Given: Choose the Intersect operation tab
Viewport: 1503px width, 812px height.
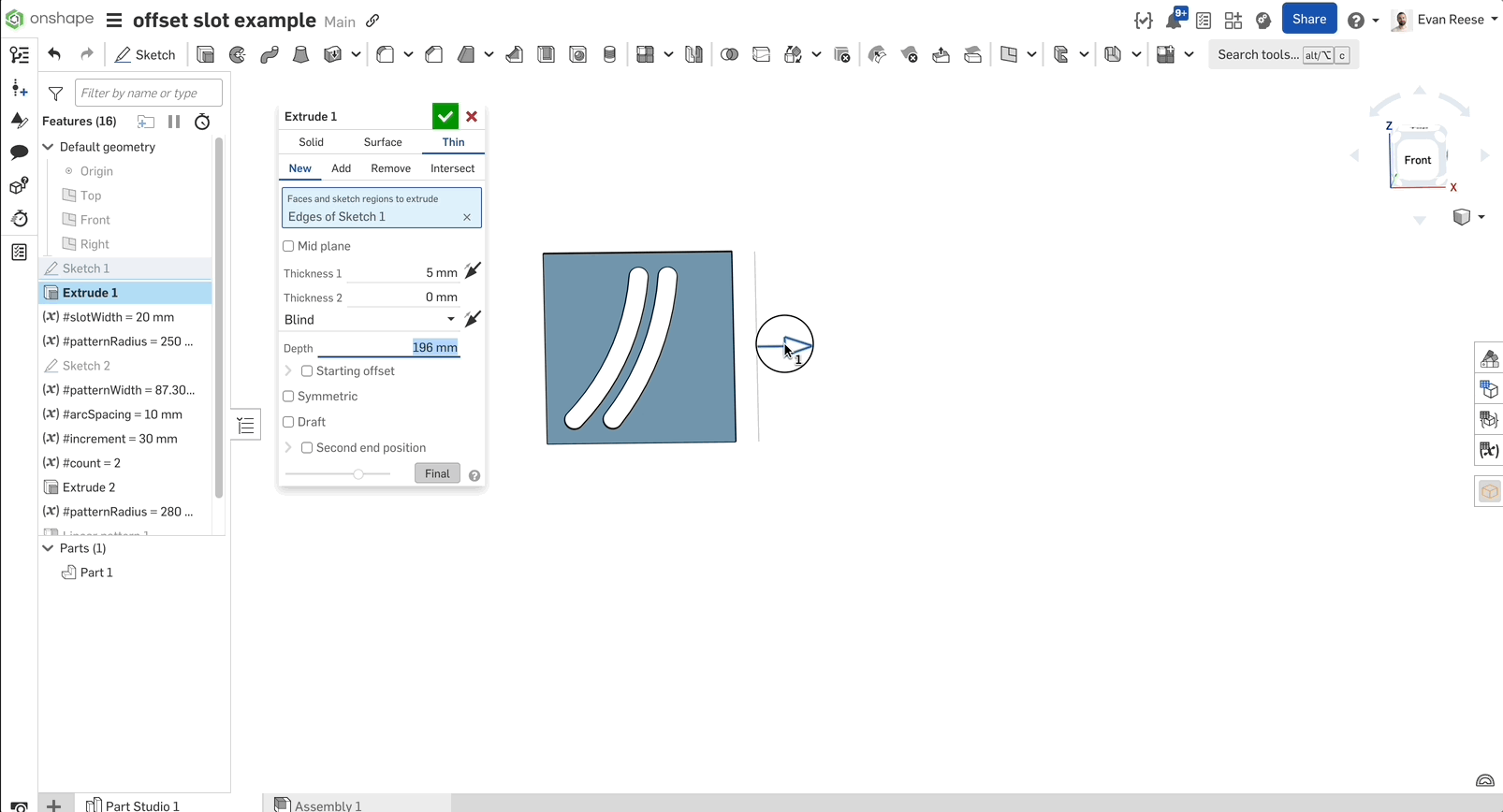Looking at the screenshot, I should [453, 168].
